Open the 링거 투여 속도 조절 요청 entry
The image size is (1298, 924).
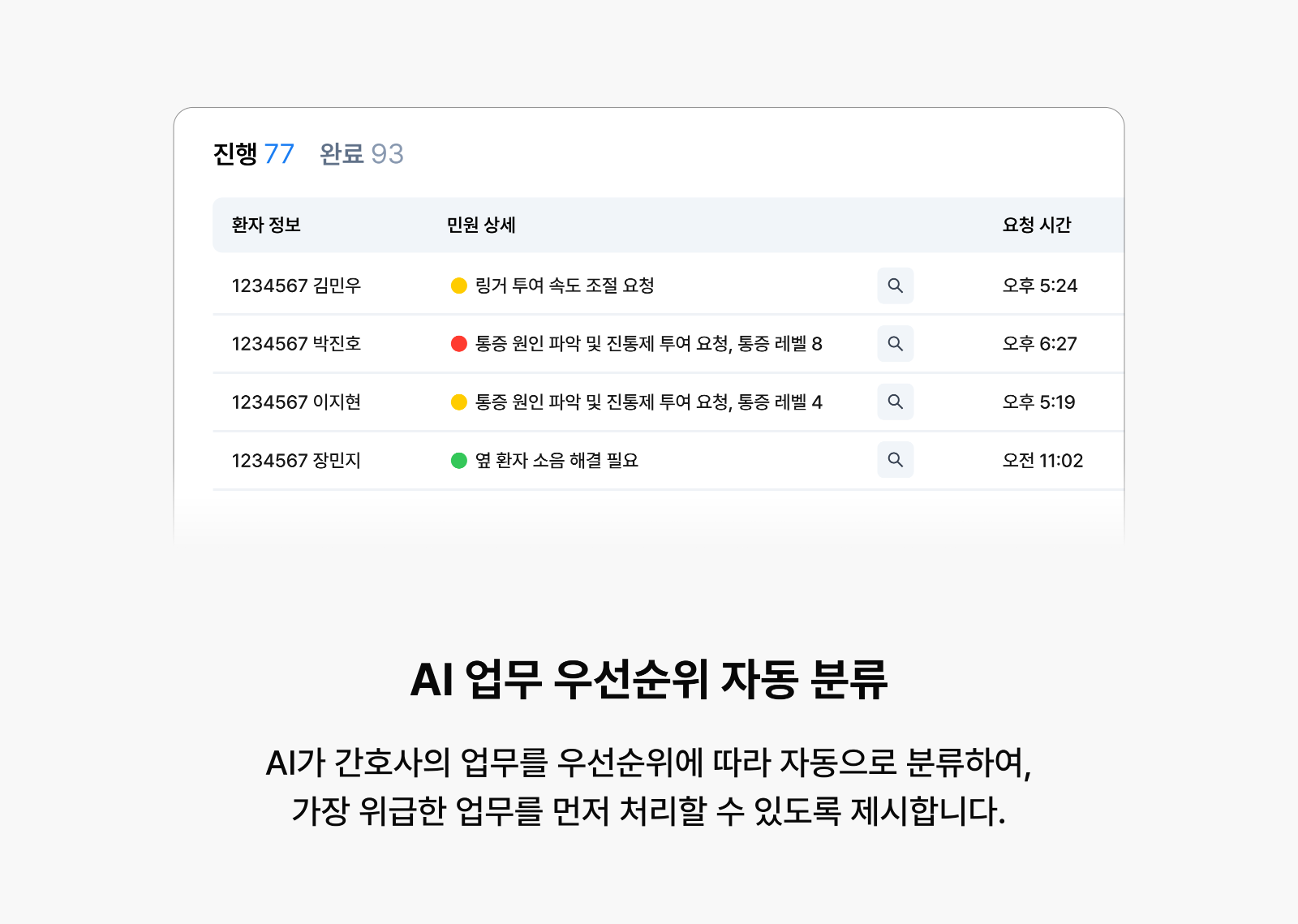pos(565,286)
